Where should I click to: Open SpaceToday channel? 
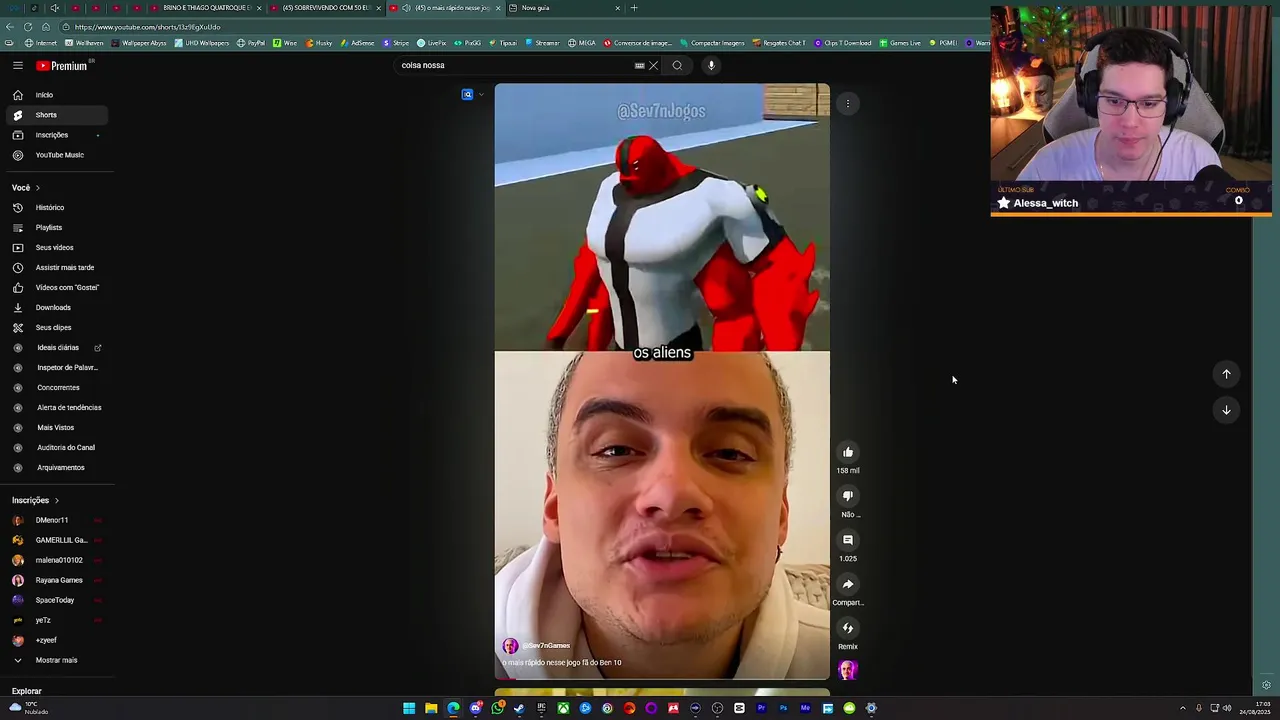(55, 600)
